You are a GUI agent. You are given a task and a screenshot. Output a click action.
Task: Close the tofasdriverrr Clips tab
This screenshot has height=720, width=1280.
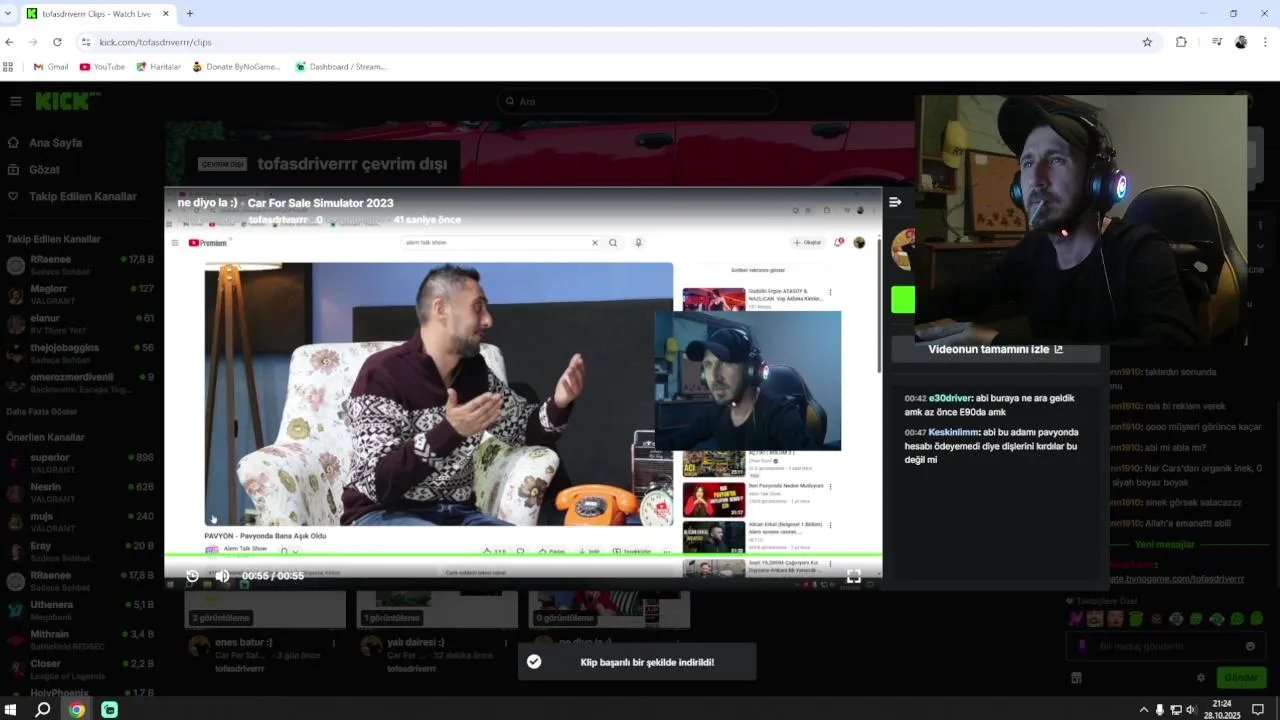[166, 14]
